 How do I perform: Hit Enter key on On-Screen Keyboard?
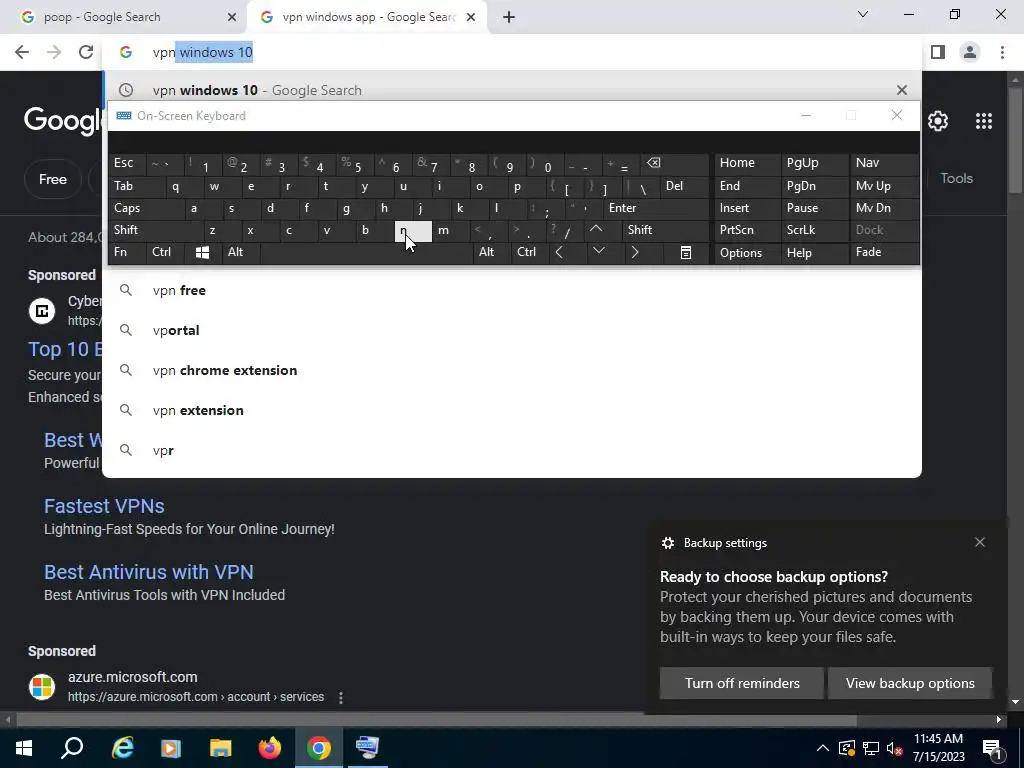tap(656, 208)
